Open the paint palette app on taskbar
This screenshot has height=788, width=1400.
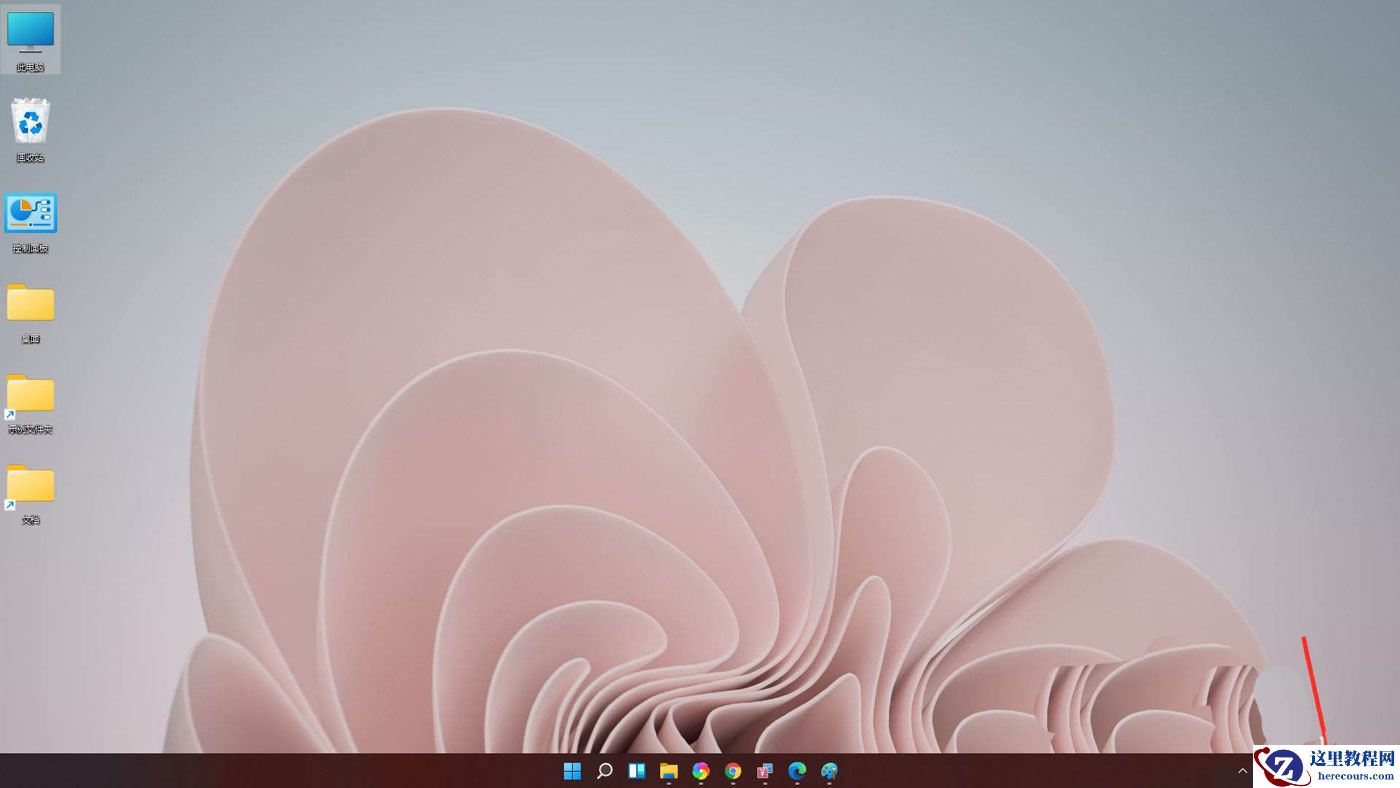click(x=829, y=771)
